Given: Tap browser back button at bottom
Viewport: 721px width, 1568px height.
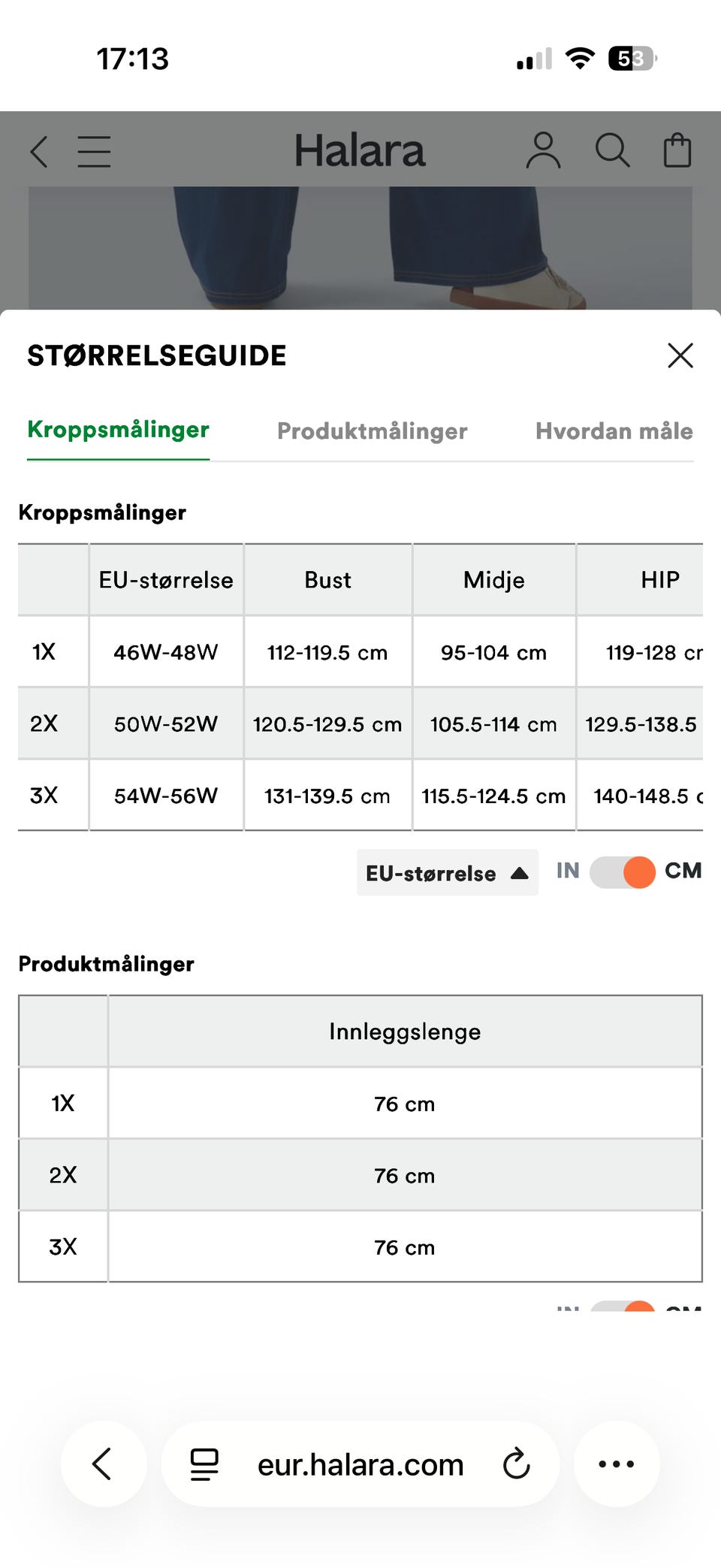Looking at the screenshot, I should coord(103,1464).
